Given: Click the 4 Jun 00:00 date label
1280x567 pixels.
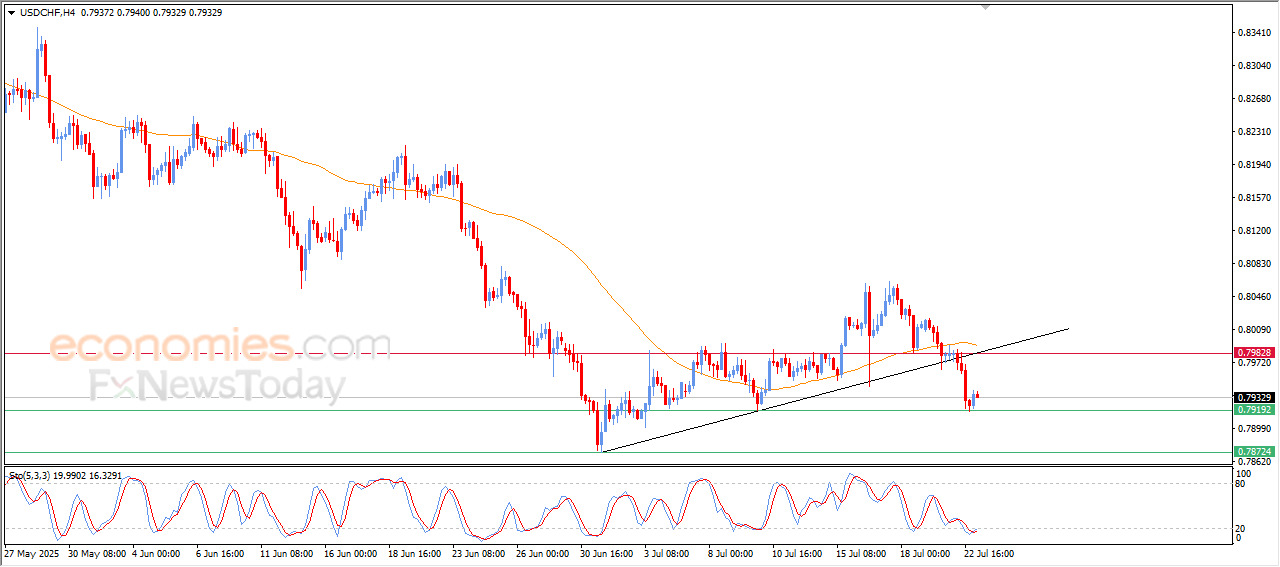Looking at the screenshot, I should tap(156, 553).
